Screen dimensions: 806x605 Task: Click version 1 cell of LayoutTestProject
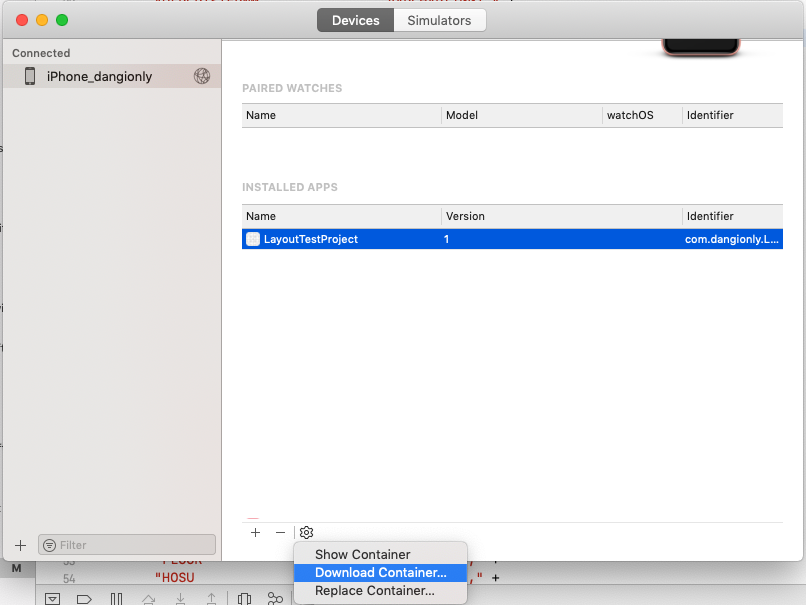(x=446, y=239)
